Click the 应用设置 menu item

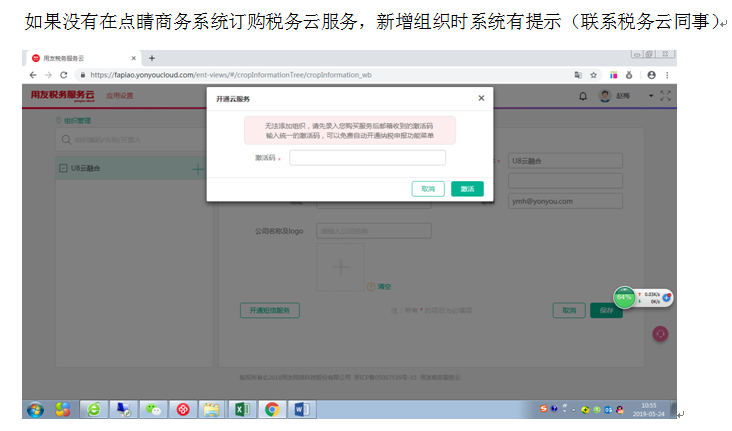tap(120, 95)
